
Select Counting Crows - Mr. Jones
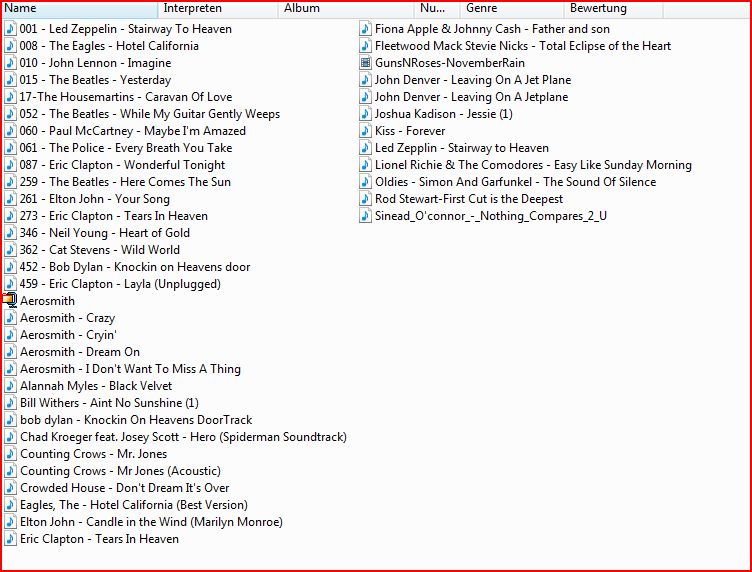(86, 454)
